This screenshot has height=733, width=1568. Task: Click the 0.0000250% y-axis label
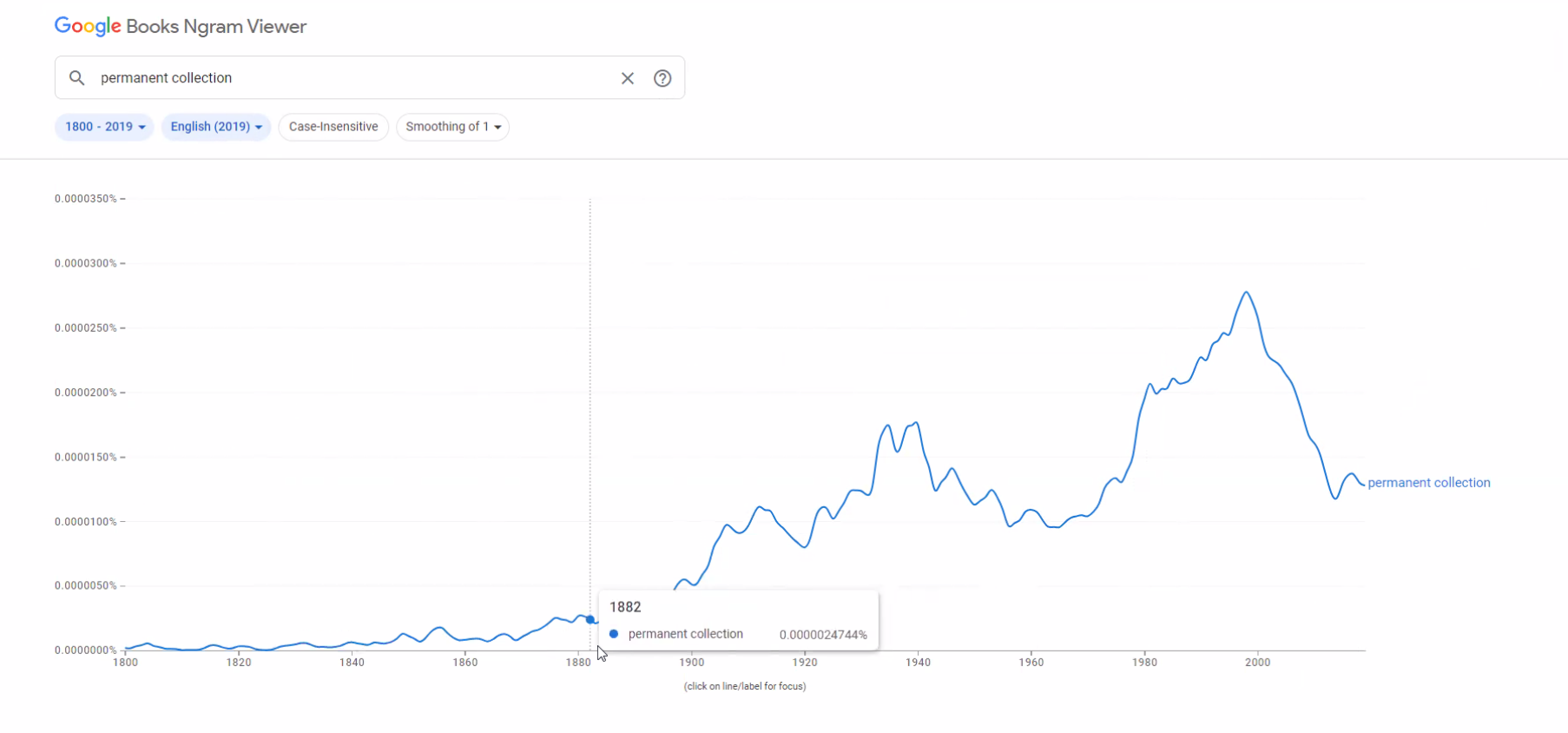(x=85, y=328)
